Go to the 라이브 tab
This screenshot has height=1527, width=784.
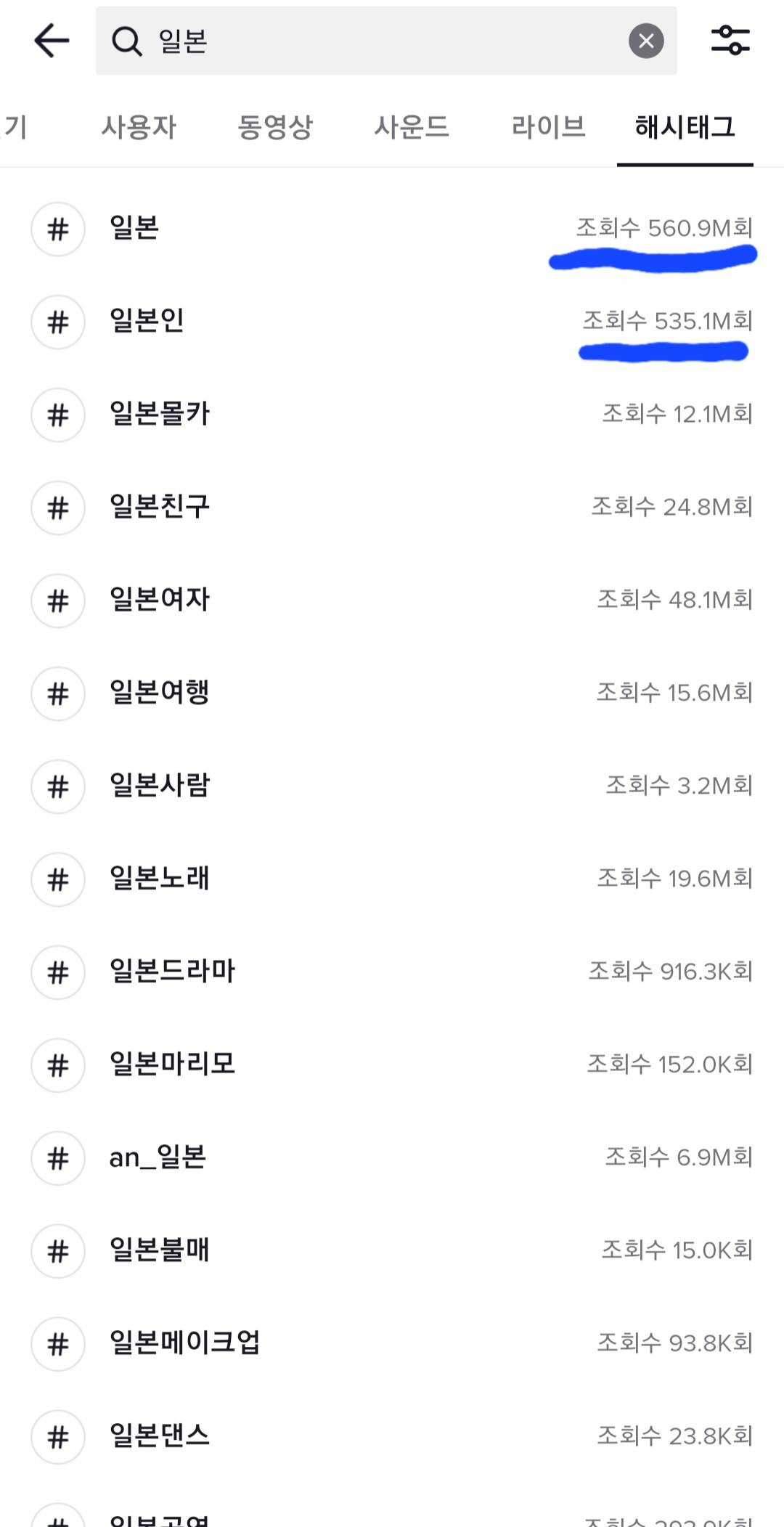click(548, 127)
